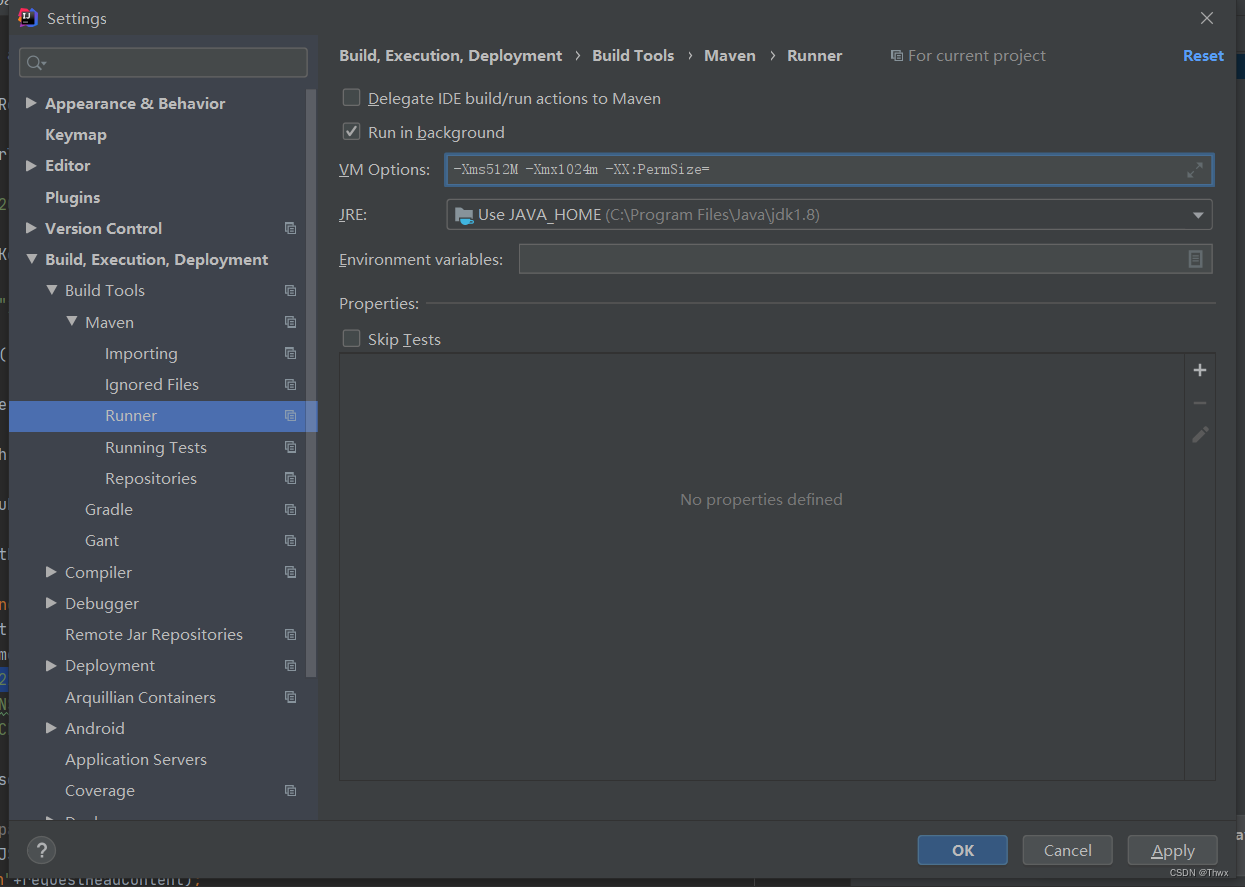The height and width of the screenshot is (887, 1245).
Task: Open the JRE dropdown
Action: point(1198,214)
